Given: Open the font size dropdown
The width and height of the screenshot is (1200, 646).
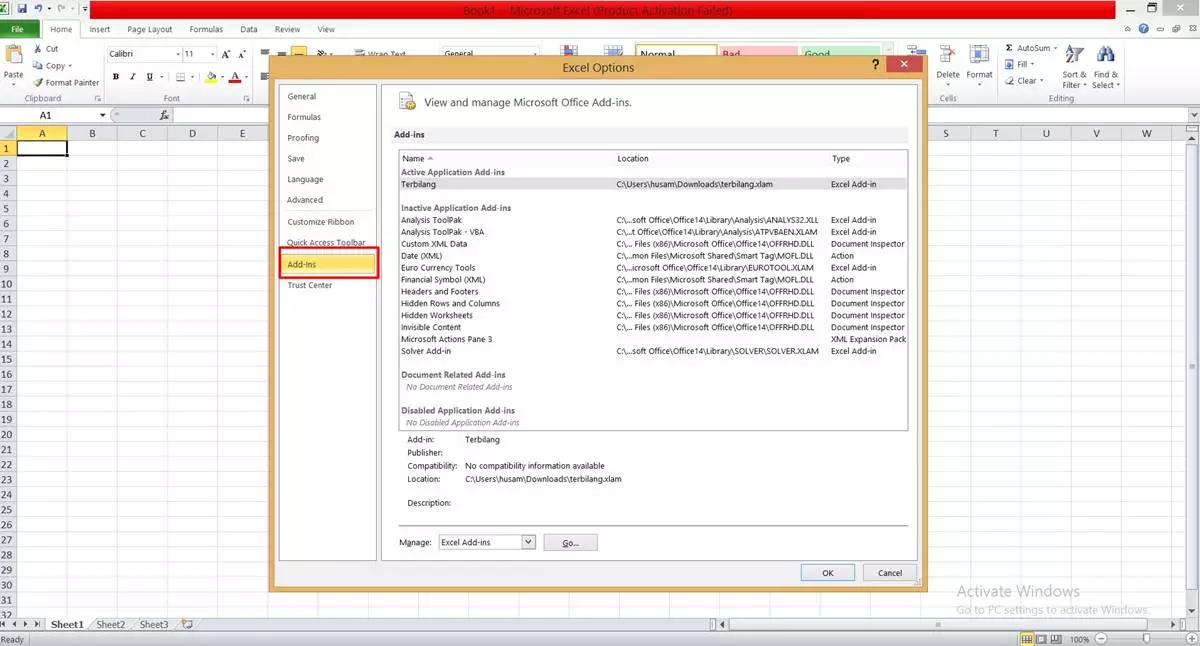Looking at the screenshot, I should [x=212, y=54].
